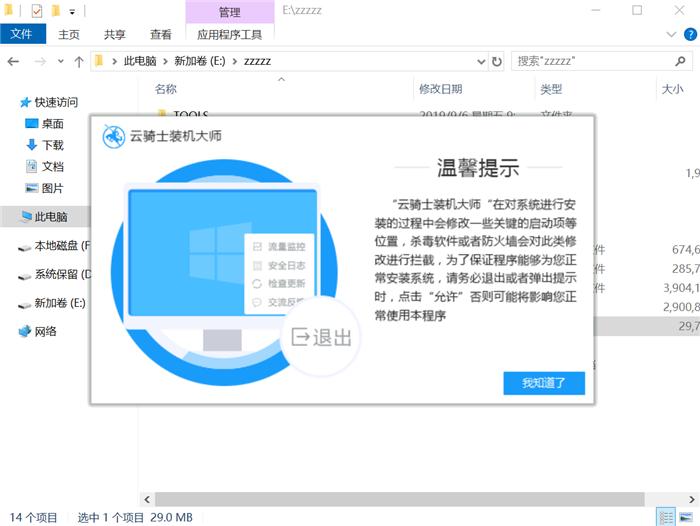Screen dimensions: 700x526
Task: Click the 图片 picture icon
Action: pos(32,188)
